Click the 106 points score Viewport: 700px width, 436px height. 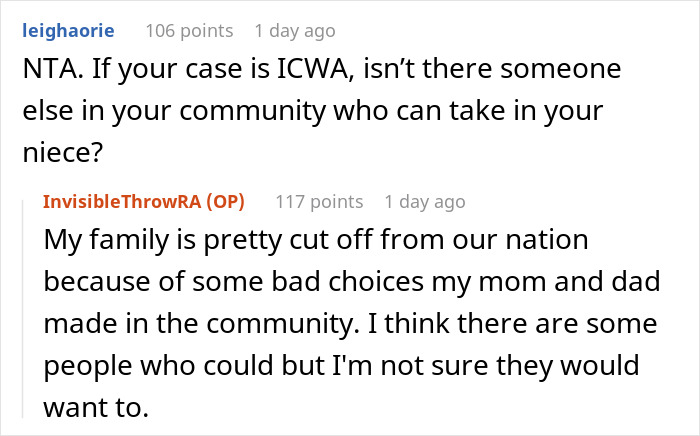[189, 31]
